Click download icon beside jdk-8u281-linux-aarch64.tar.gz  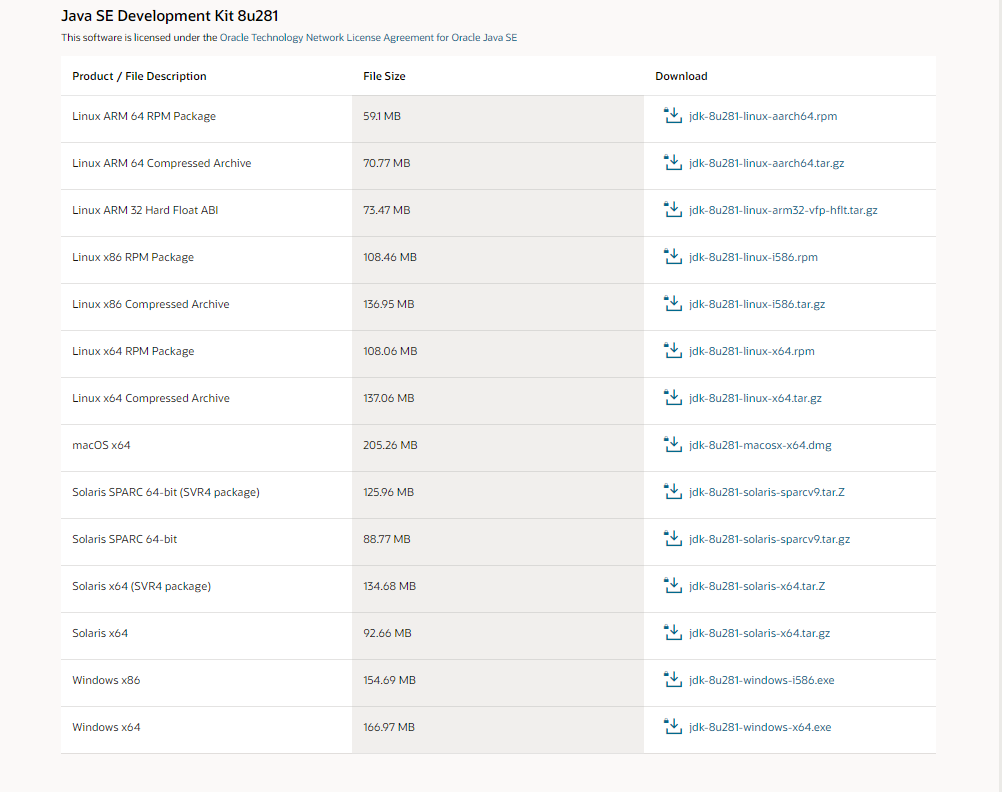(x=673, y=162)
